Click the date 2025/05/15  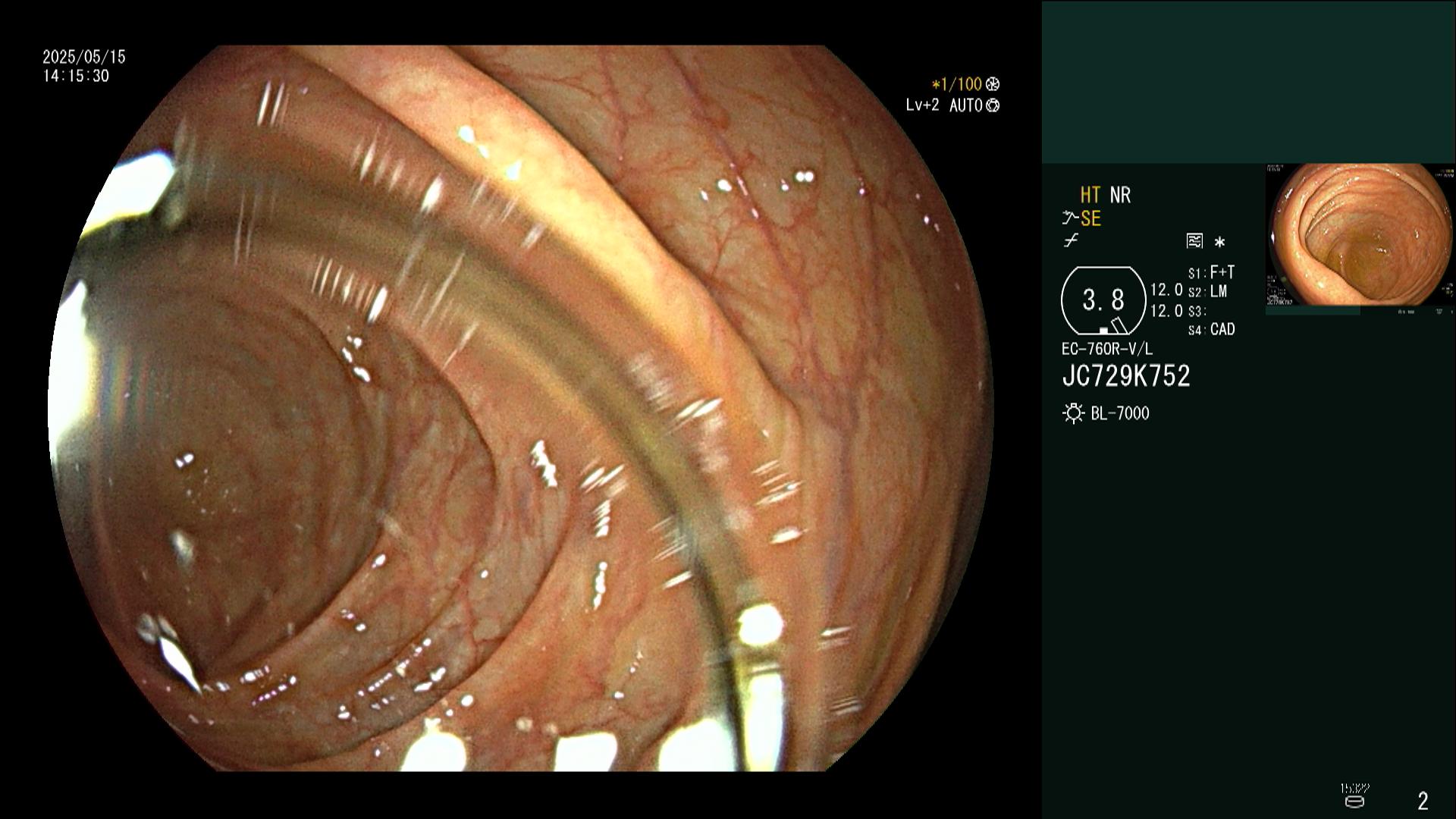84,57
